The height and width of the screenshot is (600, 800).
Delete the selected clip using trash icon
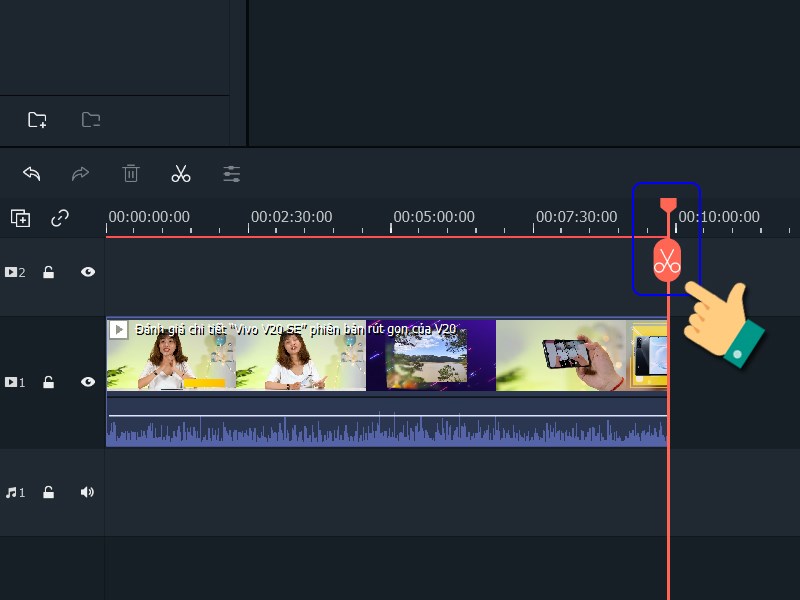(130, 173)
